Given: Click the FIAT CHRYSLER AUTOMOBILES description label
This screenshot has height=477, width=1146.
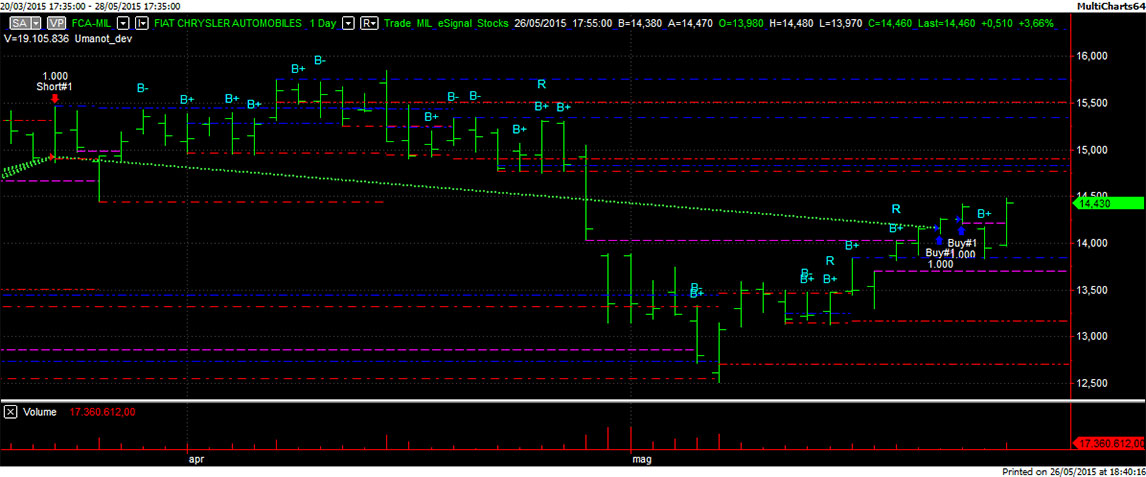Looking at the screenshot, I should 224,22.
